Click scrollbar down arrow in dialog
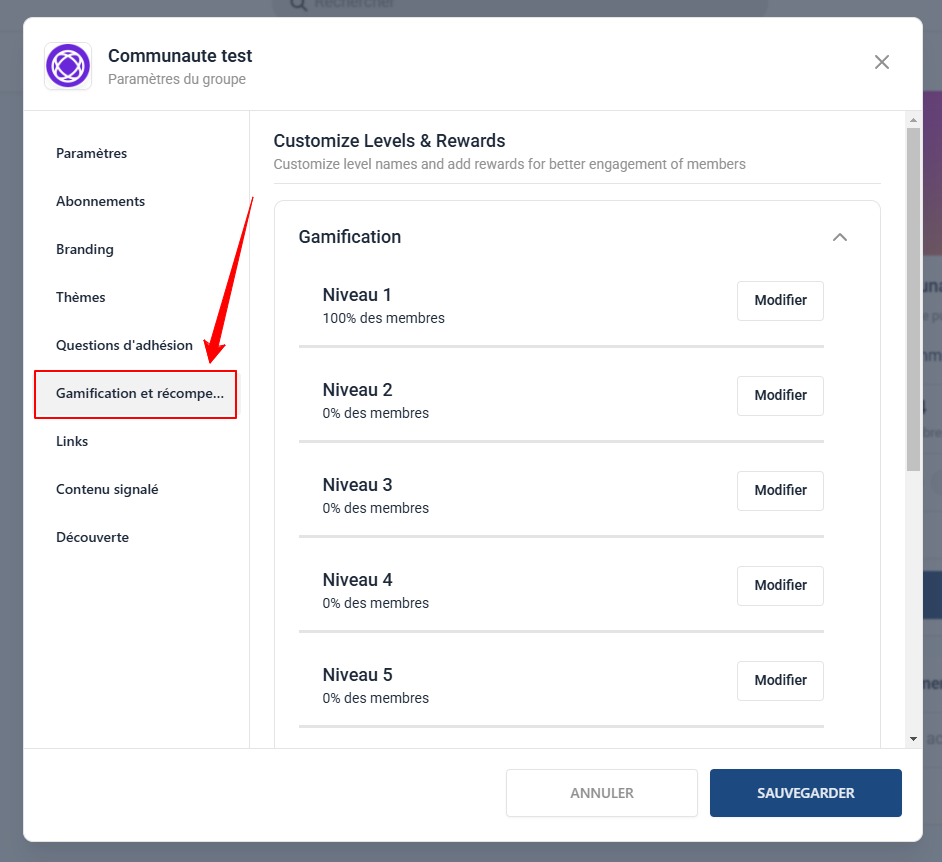Viewport: 942px width, 862px height. (x=913, y=738)
